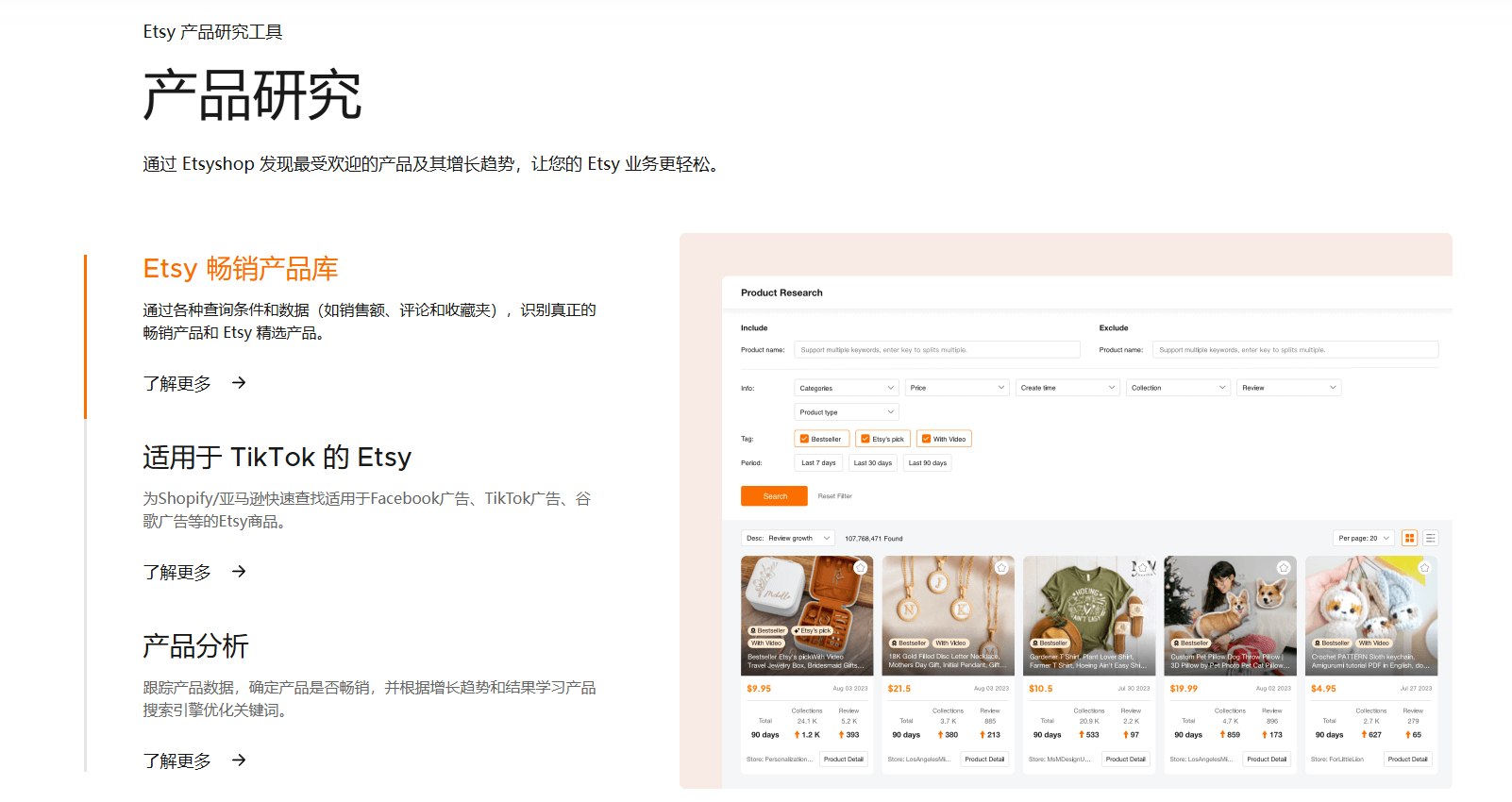
Task: Click Product Detail for the $10.5 item
Action: [x=1126, y=760]
